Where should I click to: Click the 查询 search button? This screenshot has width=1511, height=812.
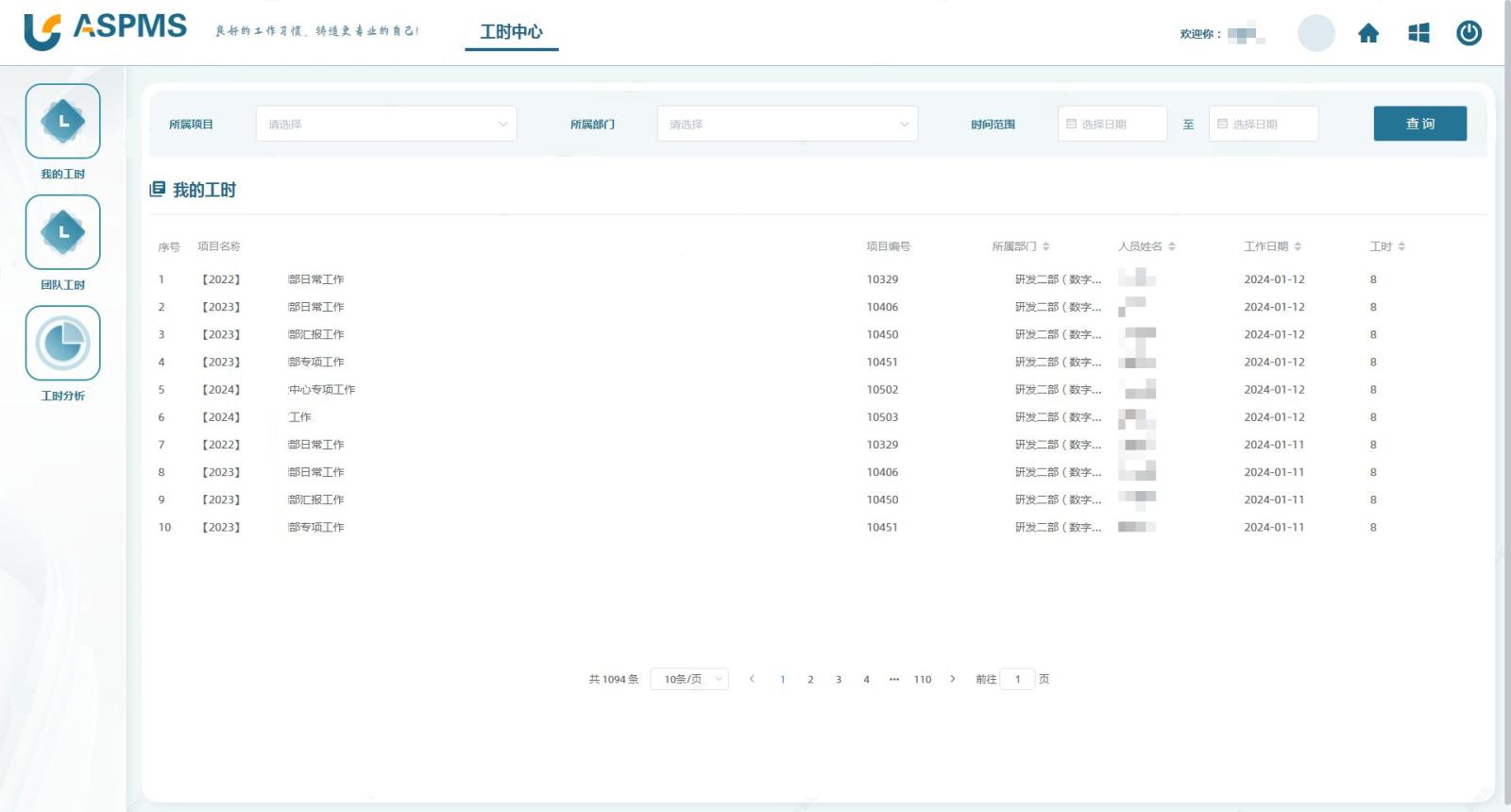point(1419,124)
